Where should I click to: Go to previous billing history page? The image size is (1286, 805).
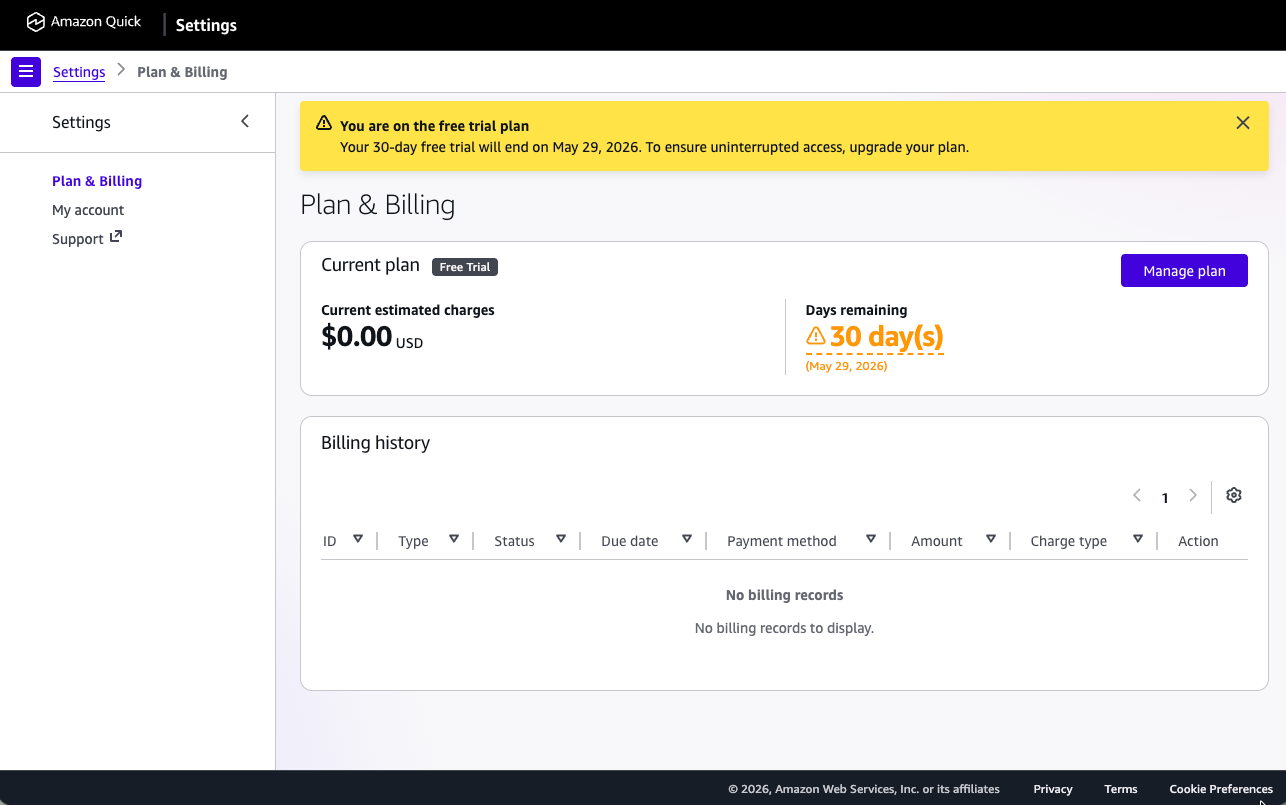click(x=1137, y=496)
